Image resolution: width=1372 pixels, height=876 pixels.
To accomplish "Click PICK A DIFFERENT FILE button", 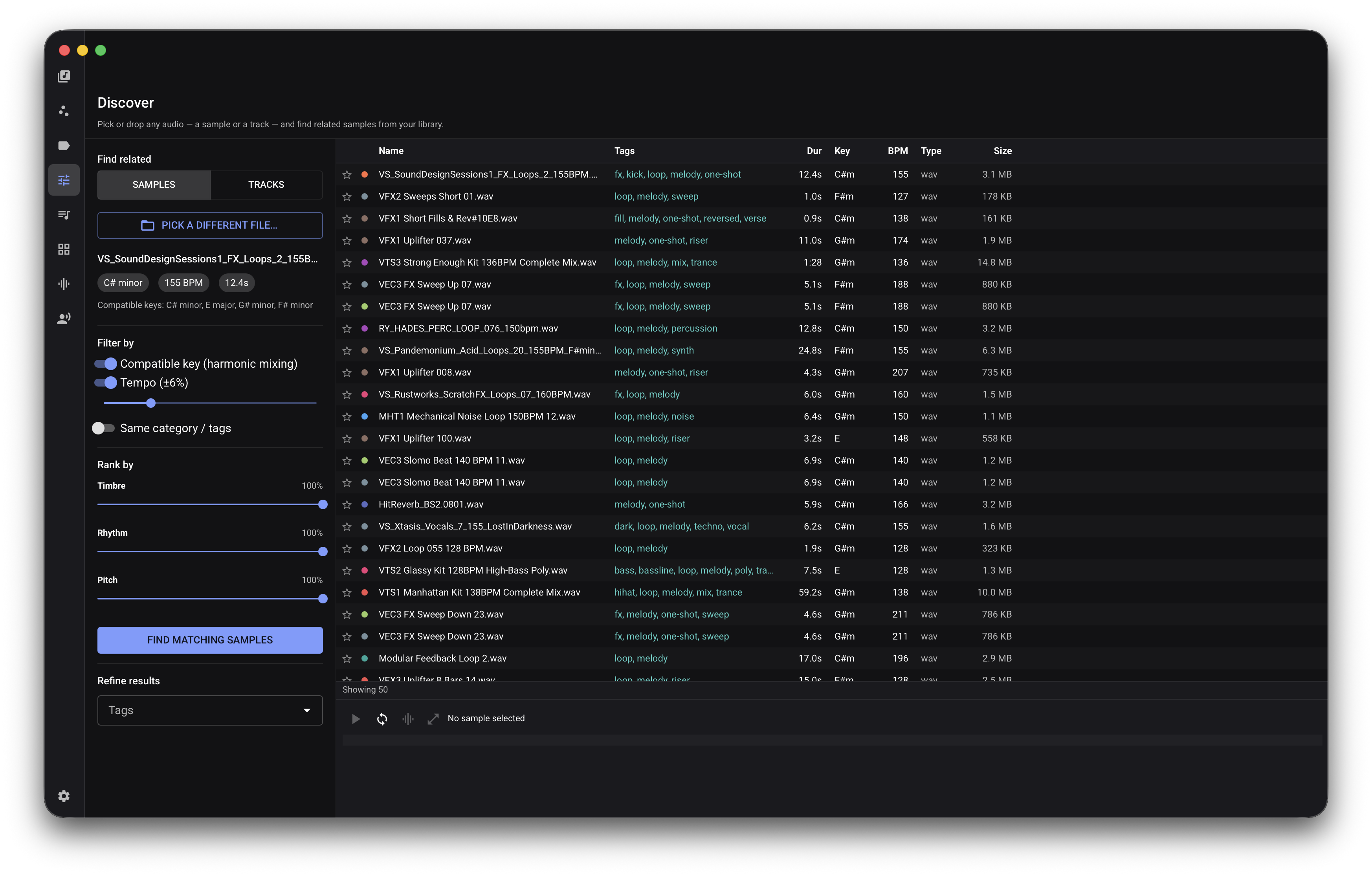I will point(210,225).
